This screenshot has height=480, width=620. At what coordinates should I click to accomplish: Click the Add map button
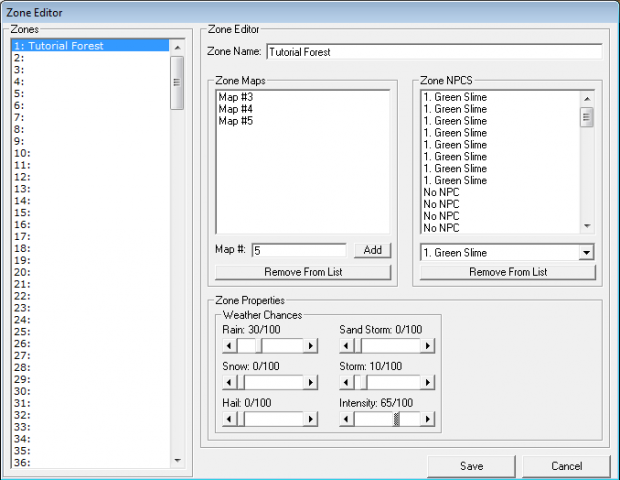click(x=372, y=250)
